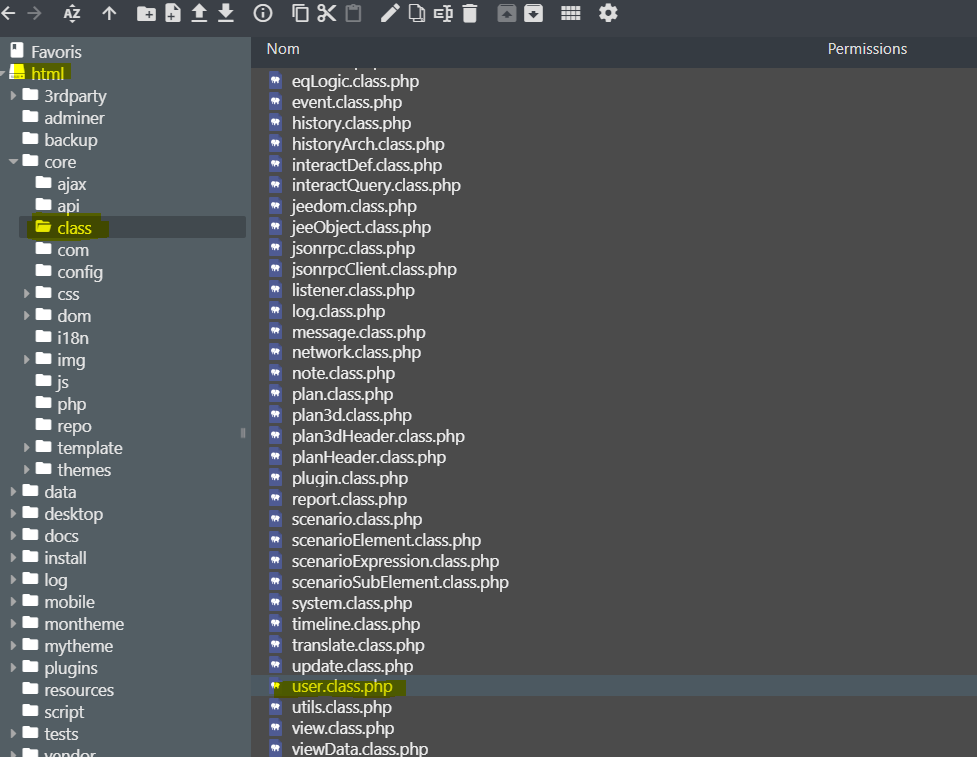977x757 pixels.
Task: Click the upload files icon
Action: tap(199, 13)
